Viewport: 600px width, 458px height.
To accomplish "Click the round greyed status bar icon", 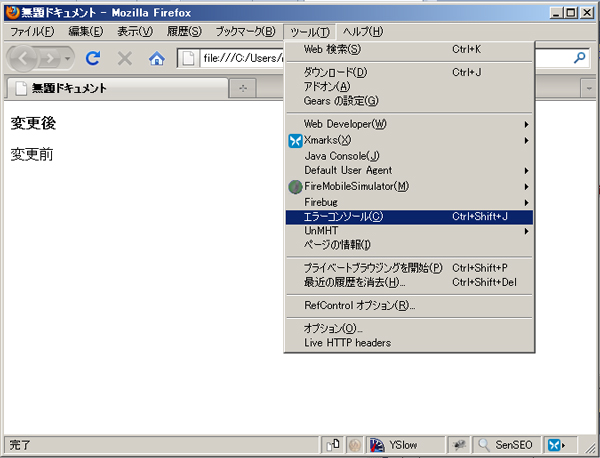I will [x=354, y=445].
